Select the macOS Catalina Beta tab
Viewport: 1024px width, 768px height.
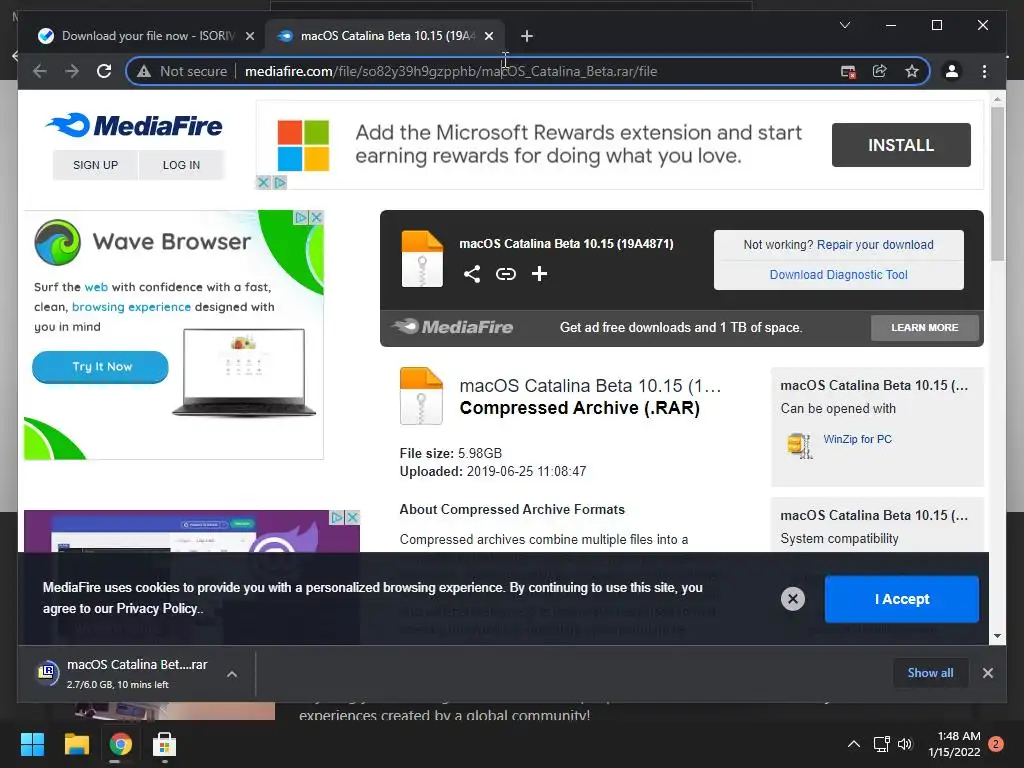click(x=385, y=36)
